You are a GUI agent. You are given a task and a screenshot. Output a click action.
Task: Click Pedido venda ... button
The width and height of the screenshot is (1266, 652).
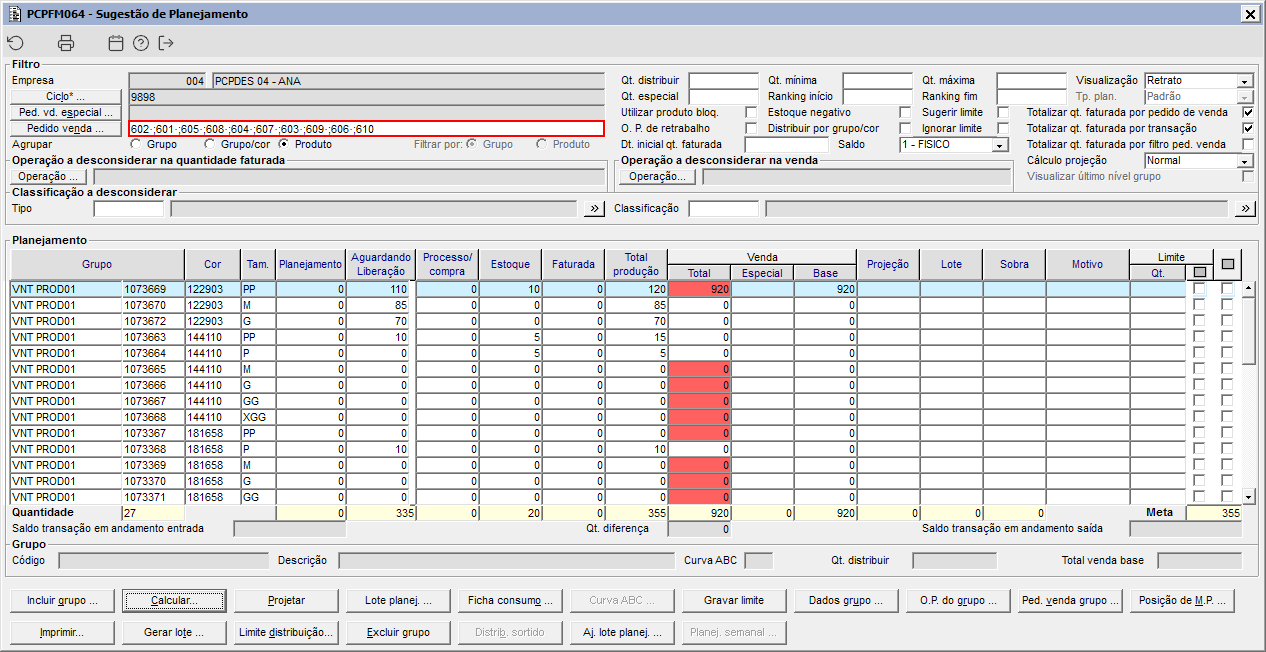tap(65, 129)
